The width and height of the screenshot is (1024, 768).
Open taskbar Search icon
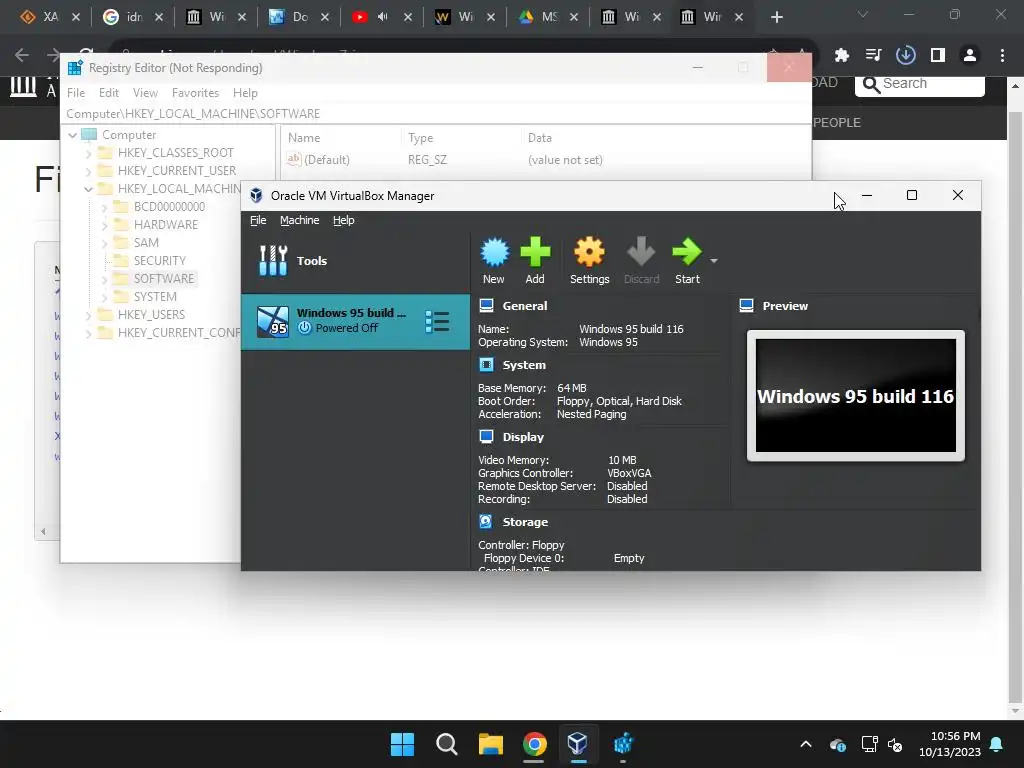click(447, 744)
